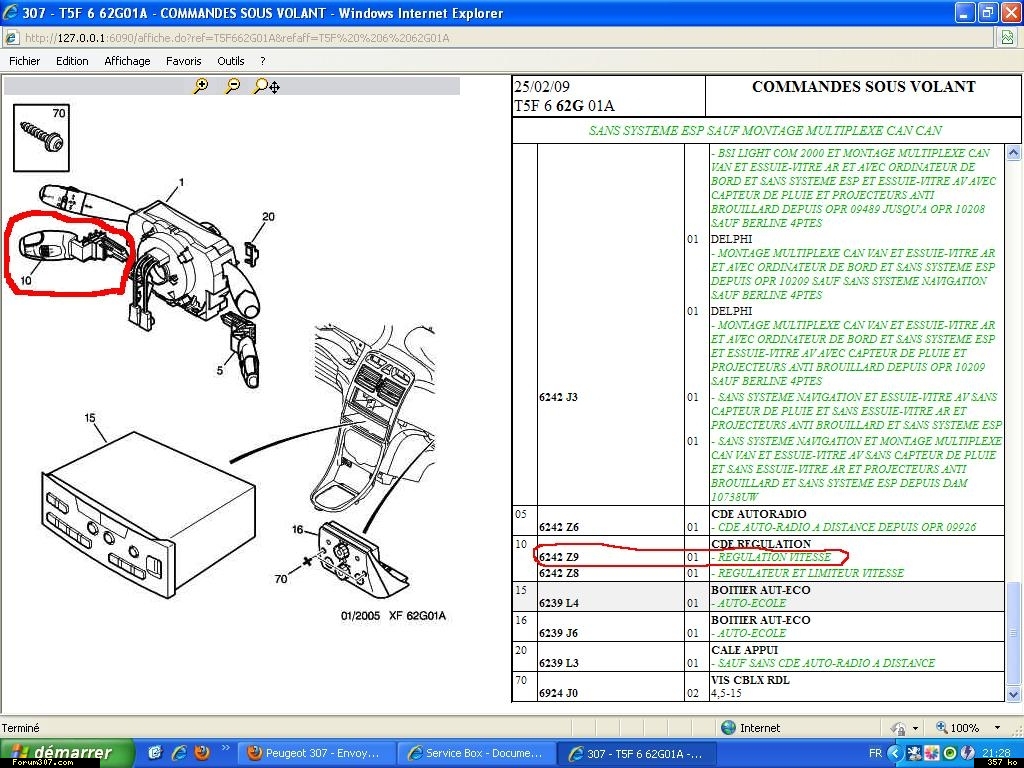Launch Internet Explorer from quick launch
This screenshot has height=768, width=1024.
click(x=178, y=753)
